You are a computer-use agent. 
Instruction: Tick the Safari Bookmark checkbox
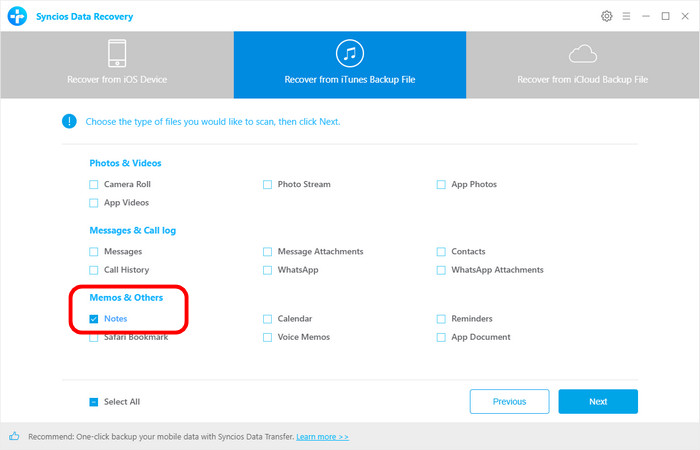coord(93,338)
